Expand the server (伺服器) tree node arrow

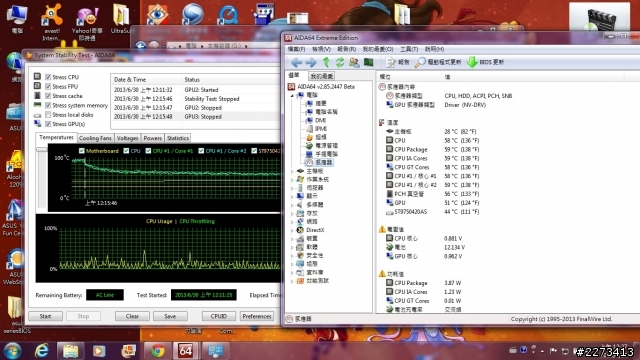[292, 188]
